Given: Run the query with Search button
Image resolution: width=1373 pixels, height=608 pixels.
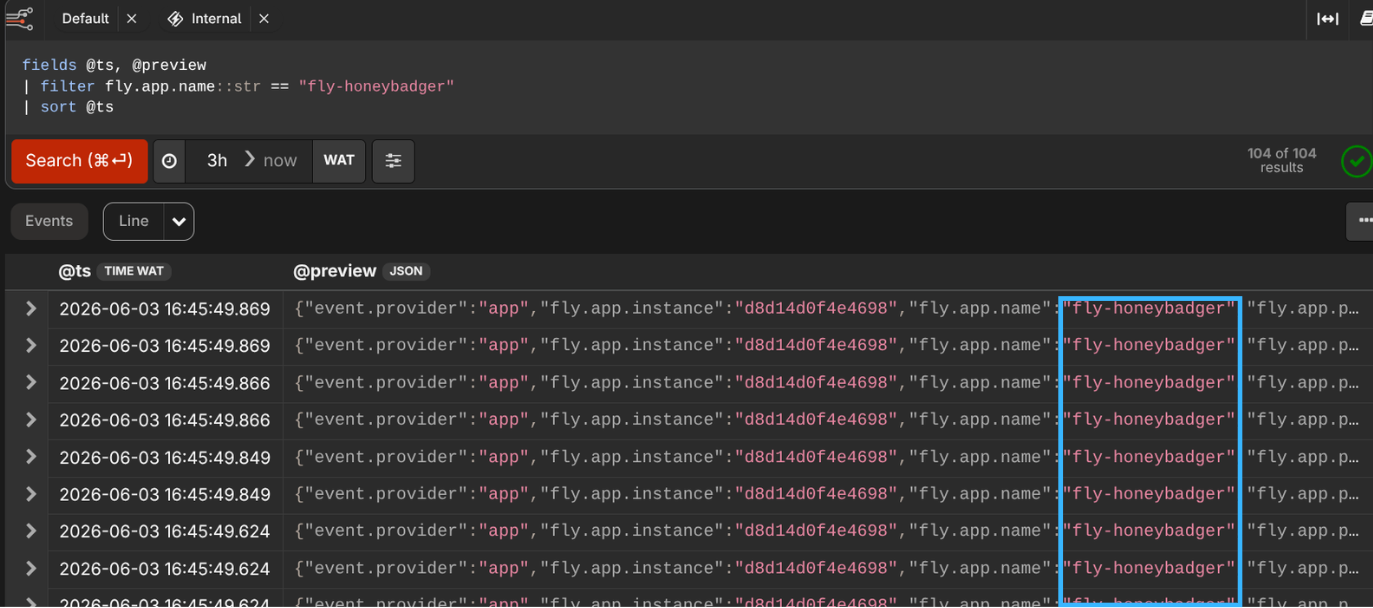Looking at the screenshot, I should 79,161.
